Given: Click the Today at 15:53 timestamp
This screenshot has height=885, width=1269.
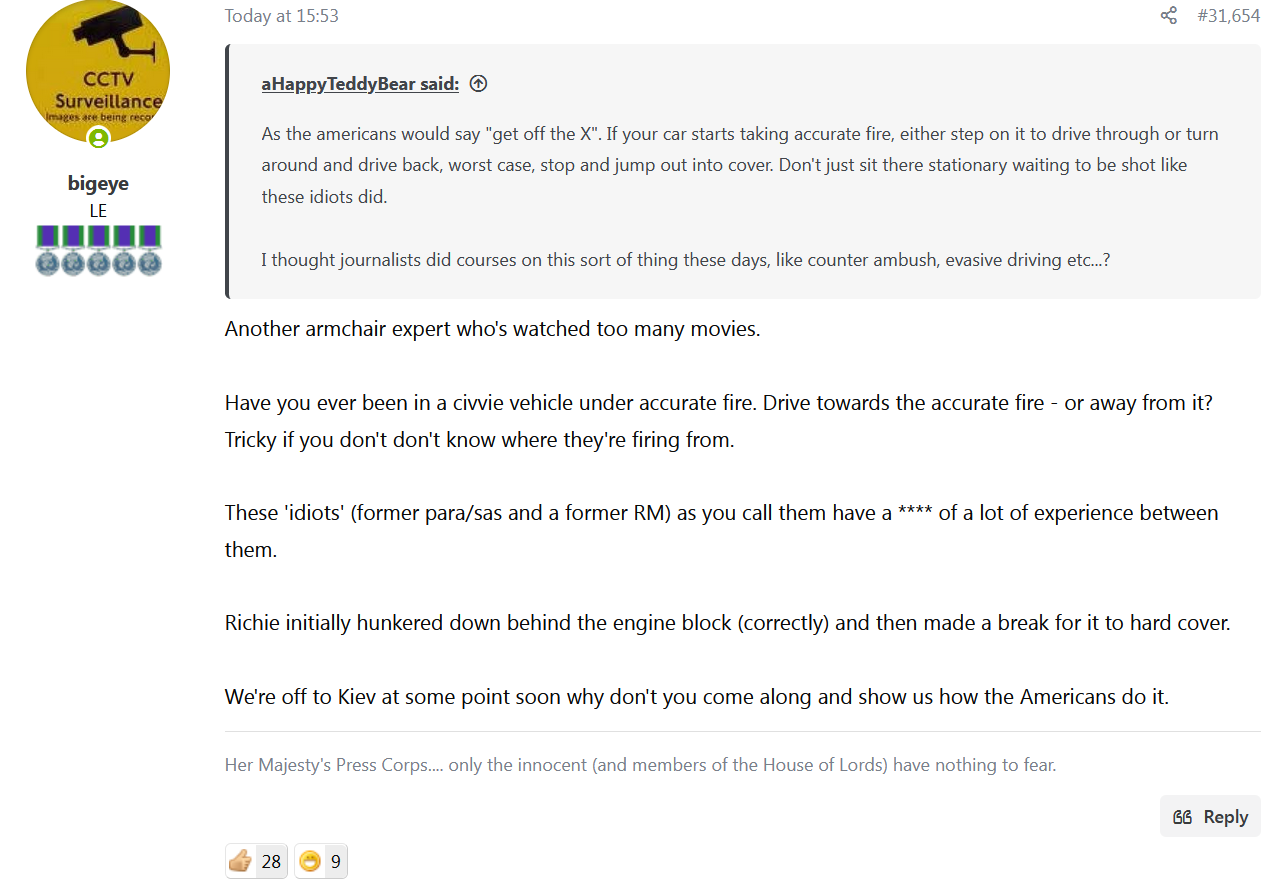Looking at the screenshot, I should click(281, 15).
